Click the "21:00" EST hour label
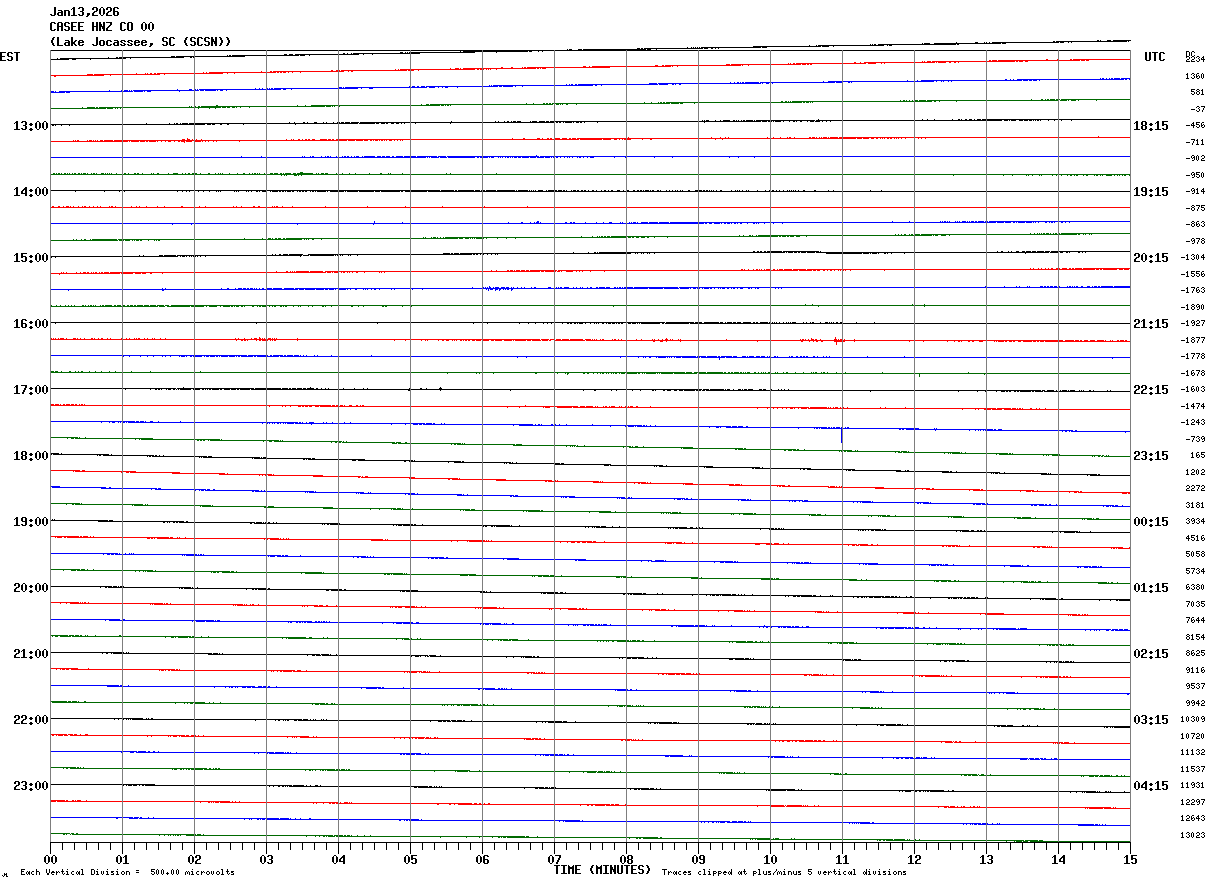The height and width of the screenshot is (886, 1210). [30, 654]
